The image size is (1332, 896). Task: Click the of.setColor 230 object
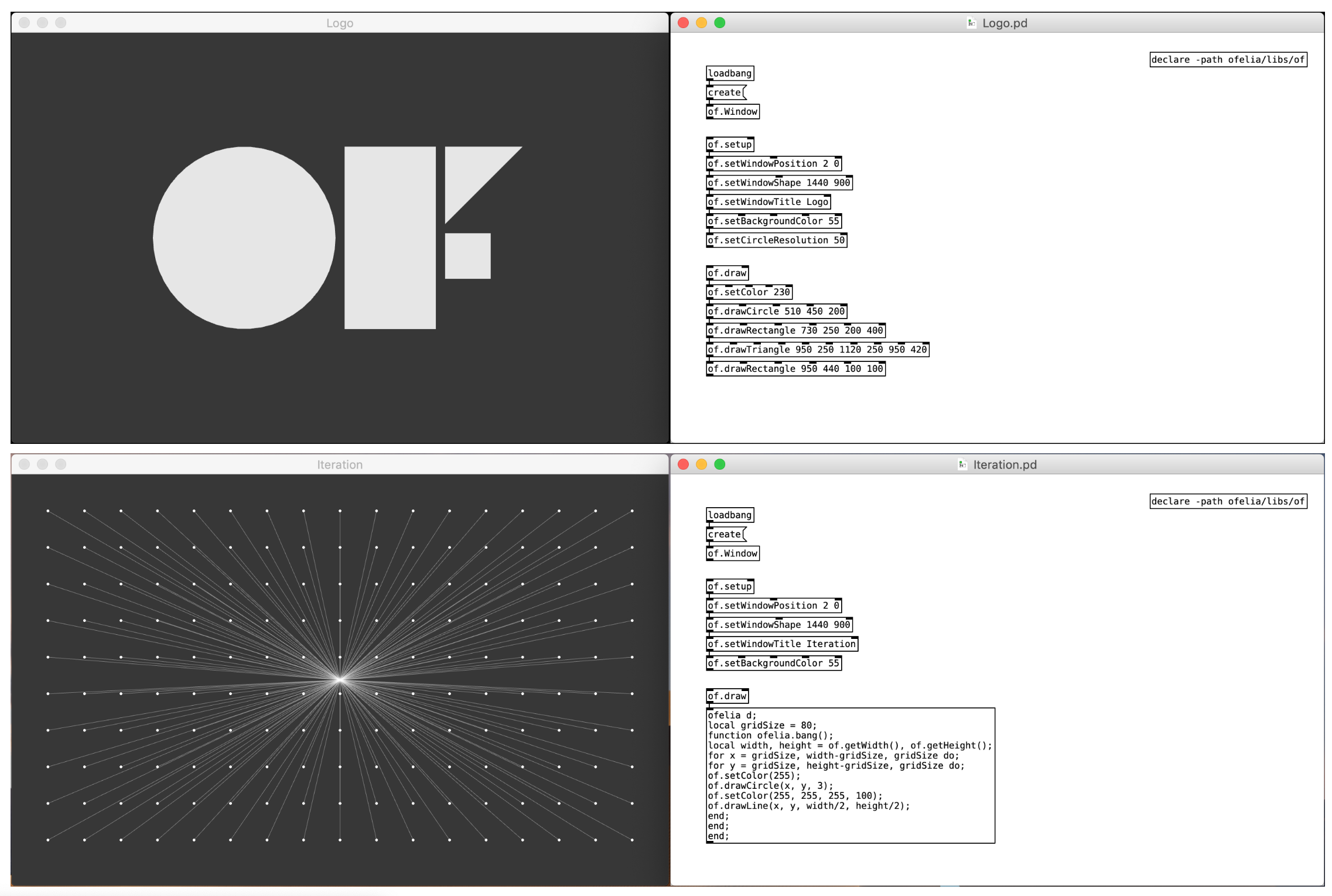point(749,292)
